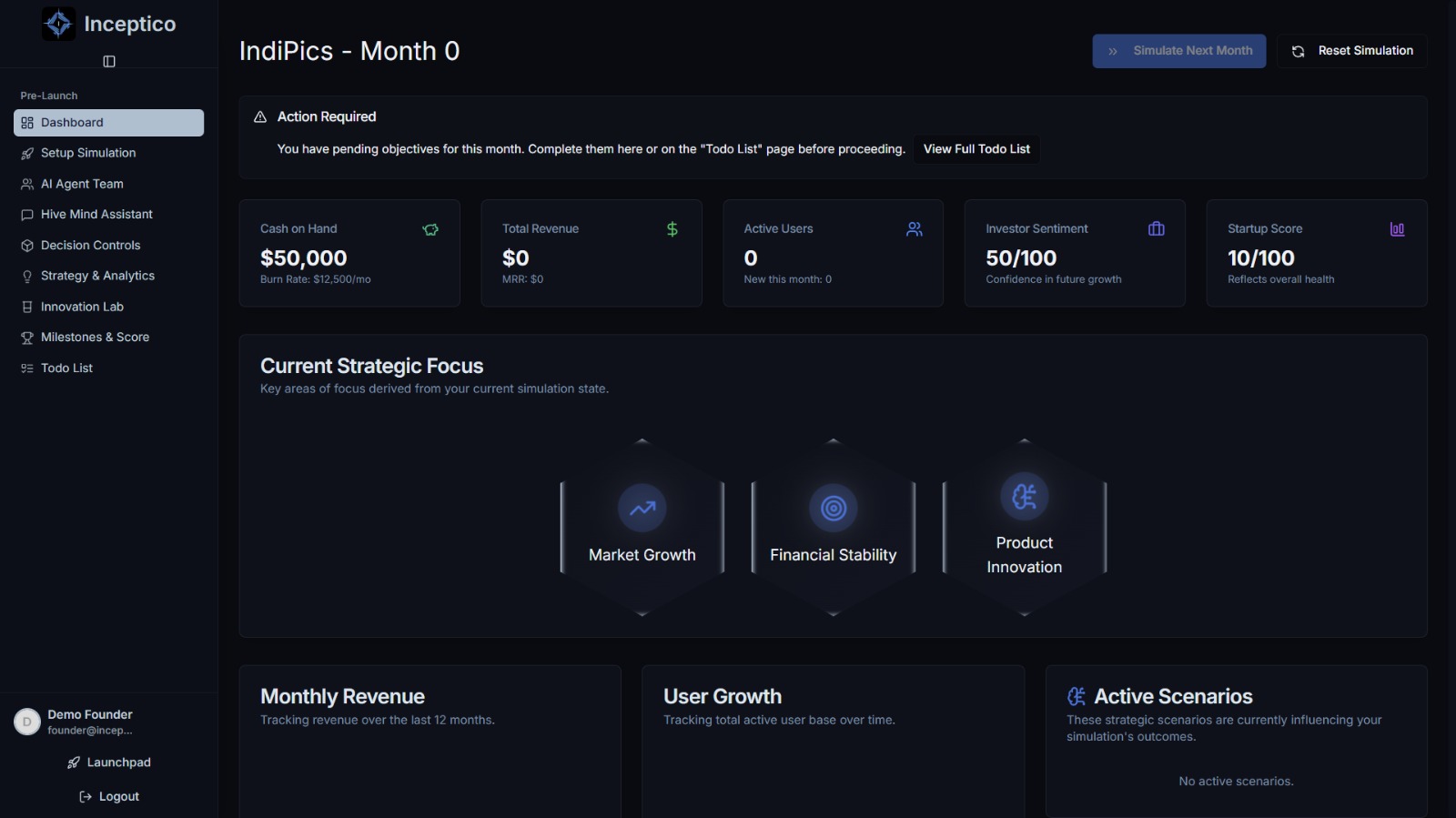Viewport: 1456px width, 818px height.
Task: Click the Current Strategic Focus heading
Action: 371,367
